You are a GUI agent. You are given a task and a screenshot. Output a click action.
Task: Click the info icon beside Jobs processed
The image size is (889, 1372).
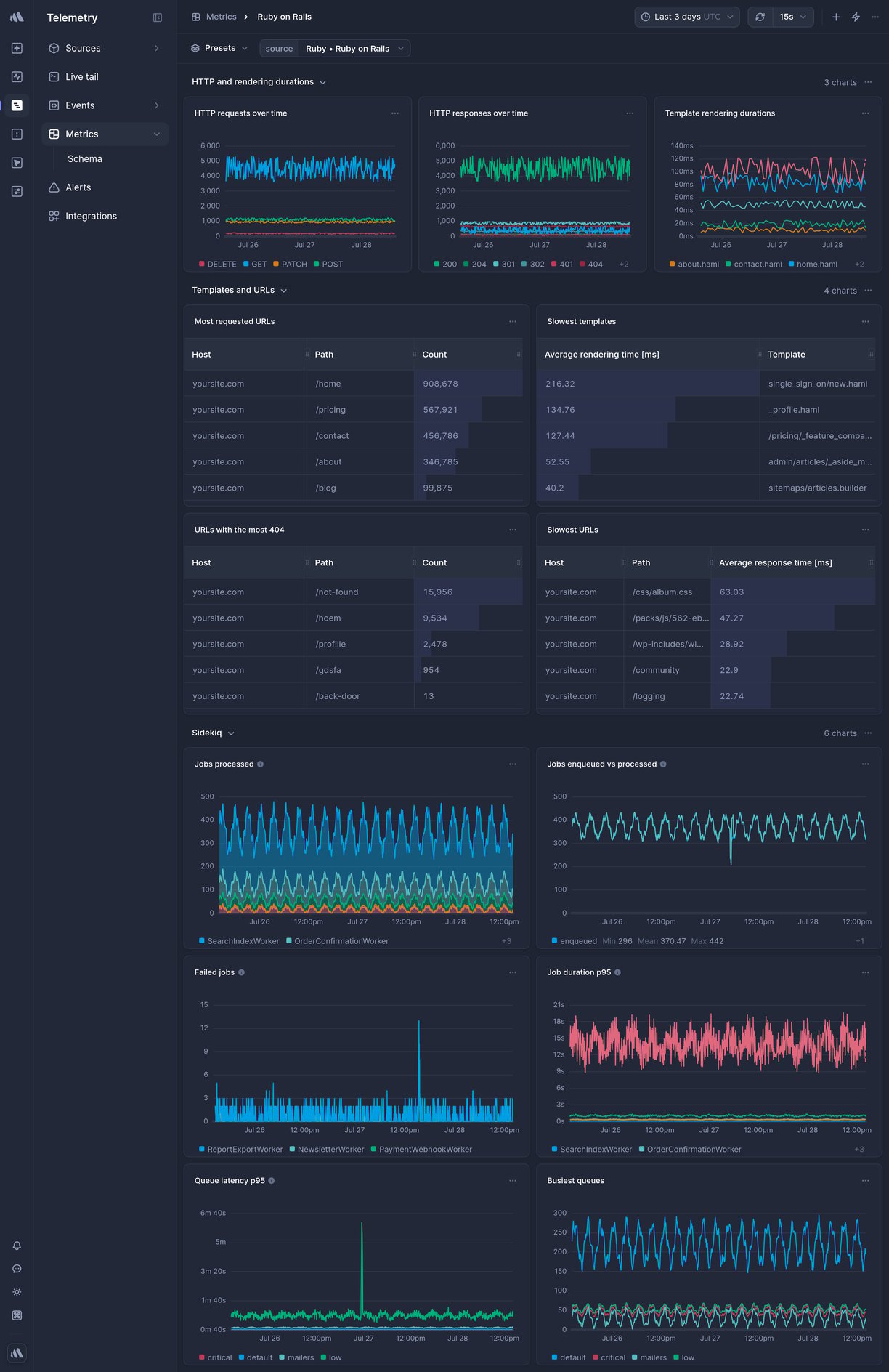(261, 764)
